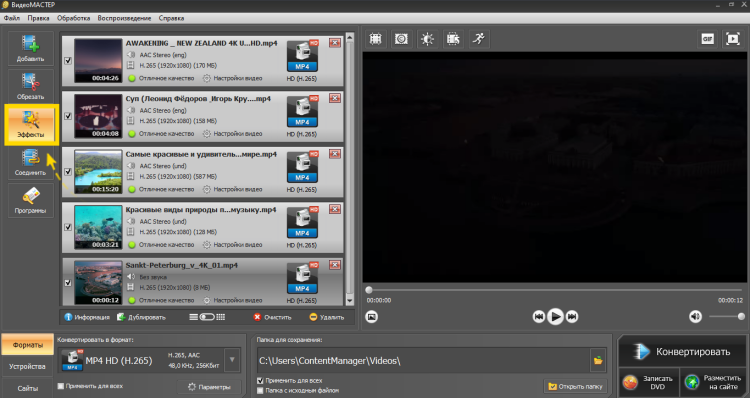Click the crop frame icon above preview
Viewport: 750px width, 398px height.
click(x=375, y=39)
